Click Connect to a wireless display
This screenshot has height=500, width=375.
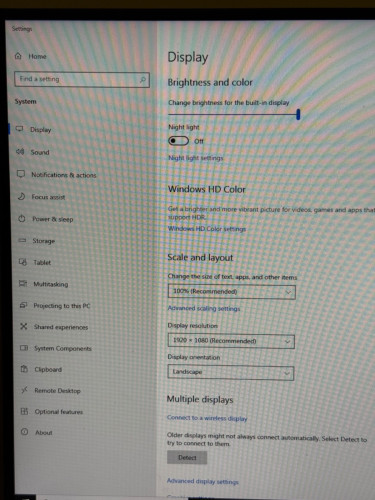207,418
